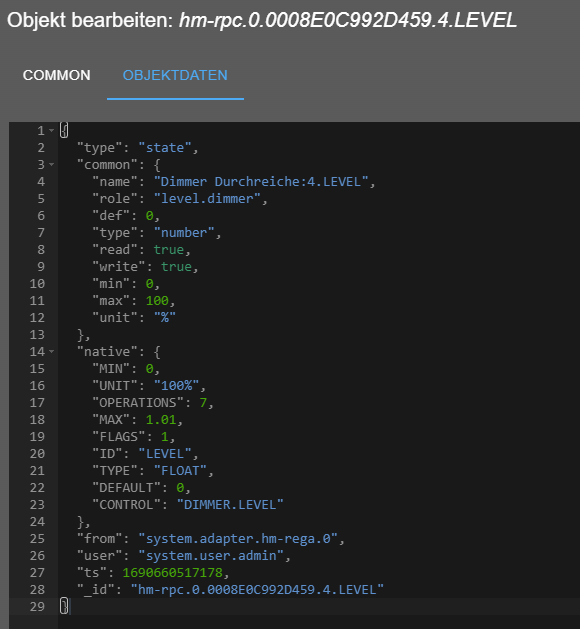
Task: Click line number 29 in the gutter
Action: [x=37, y=607]
